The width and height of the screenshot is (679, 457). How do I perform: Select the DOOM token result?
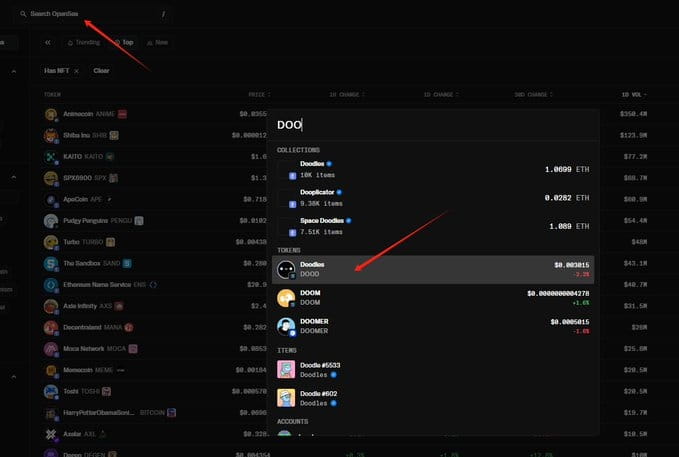pyautogui.click(x=433, y=298)
